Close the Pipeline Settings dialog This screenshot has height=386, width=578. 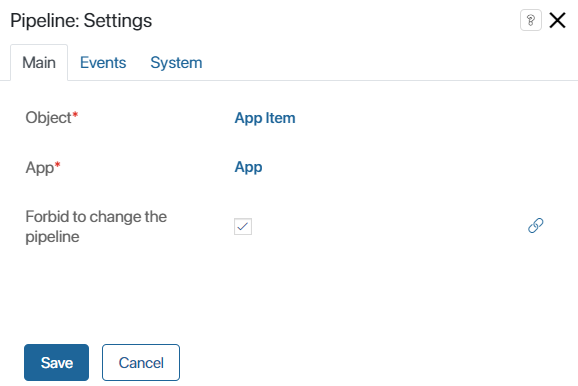coord(557,20)
